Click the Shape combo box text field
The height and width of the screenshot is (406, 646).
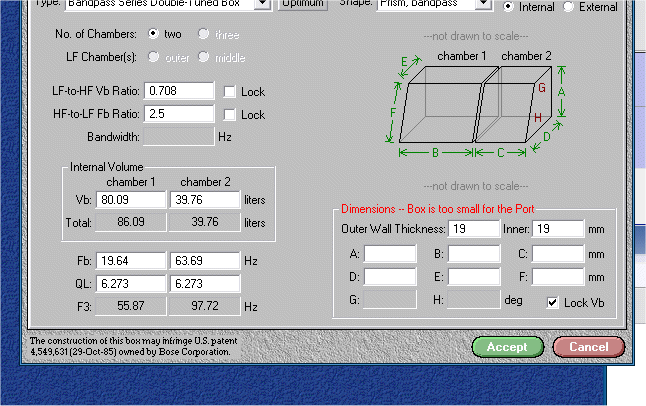[426, 4]
